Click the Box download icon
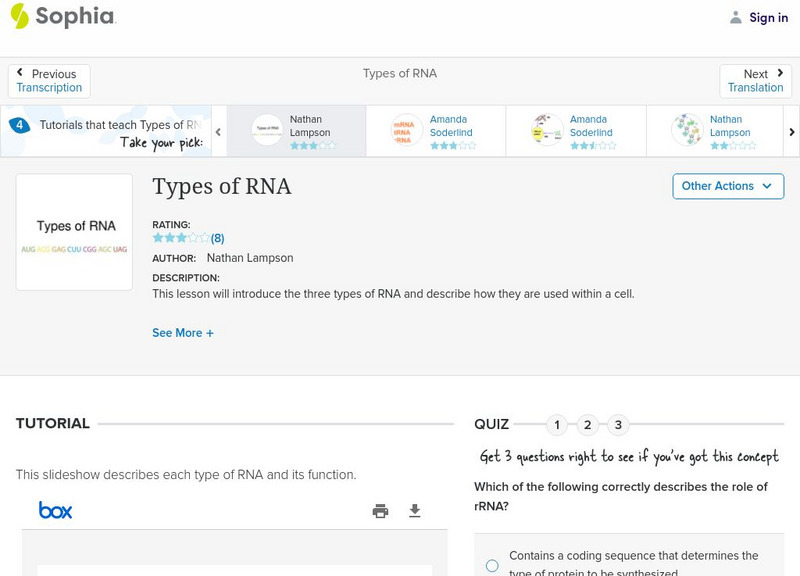Screen dimensions: 800x576 pyautogui.click(x=414, y=510)
